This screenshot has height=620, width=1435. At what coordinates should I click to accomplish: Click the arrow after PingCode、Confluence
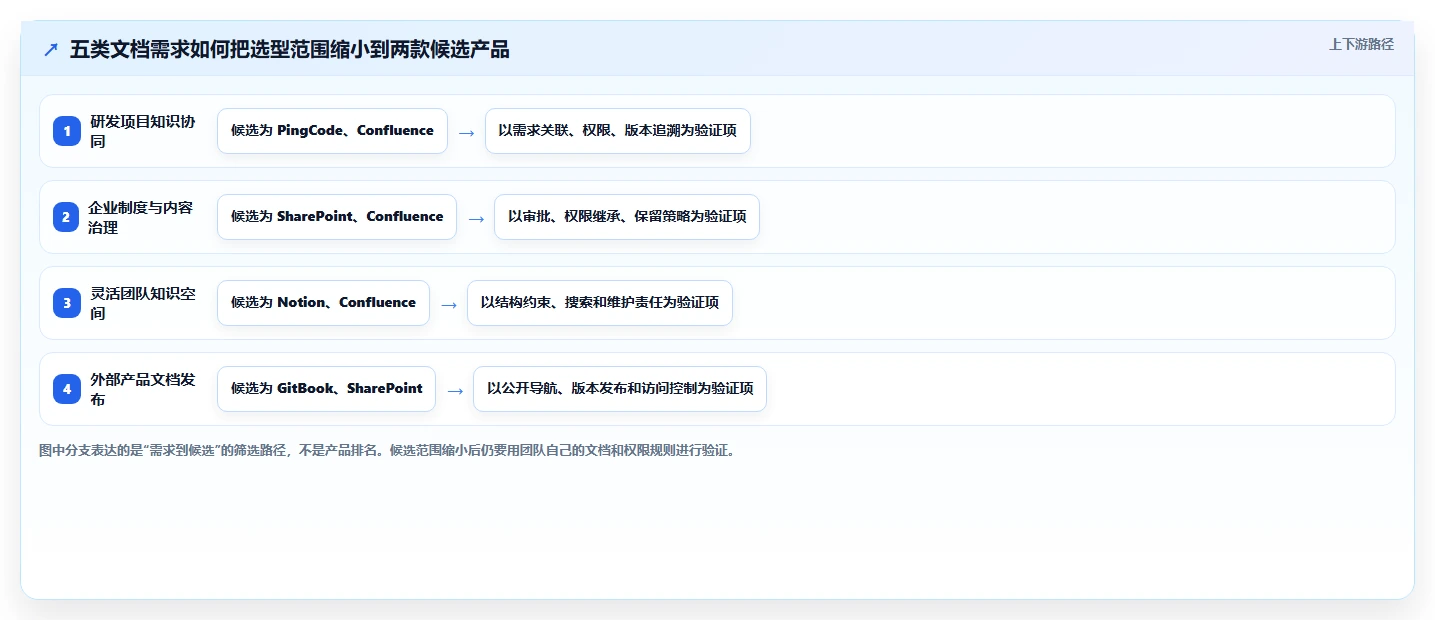tap(466, 132)
